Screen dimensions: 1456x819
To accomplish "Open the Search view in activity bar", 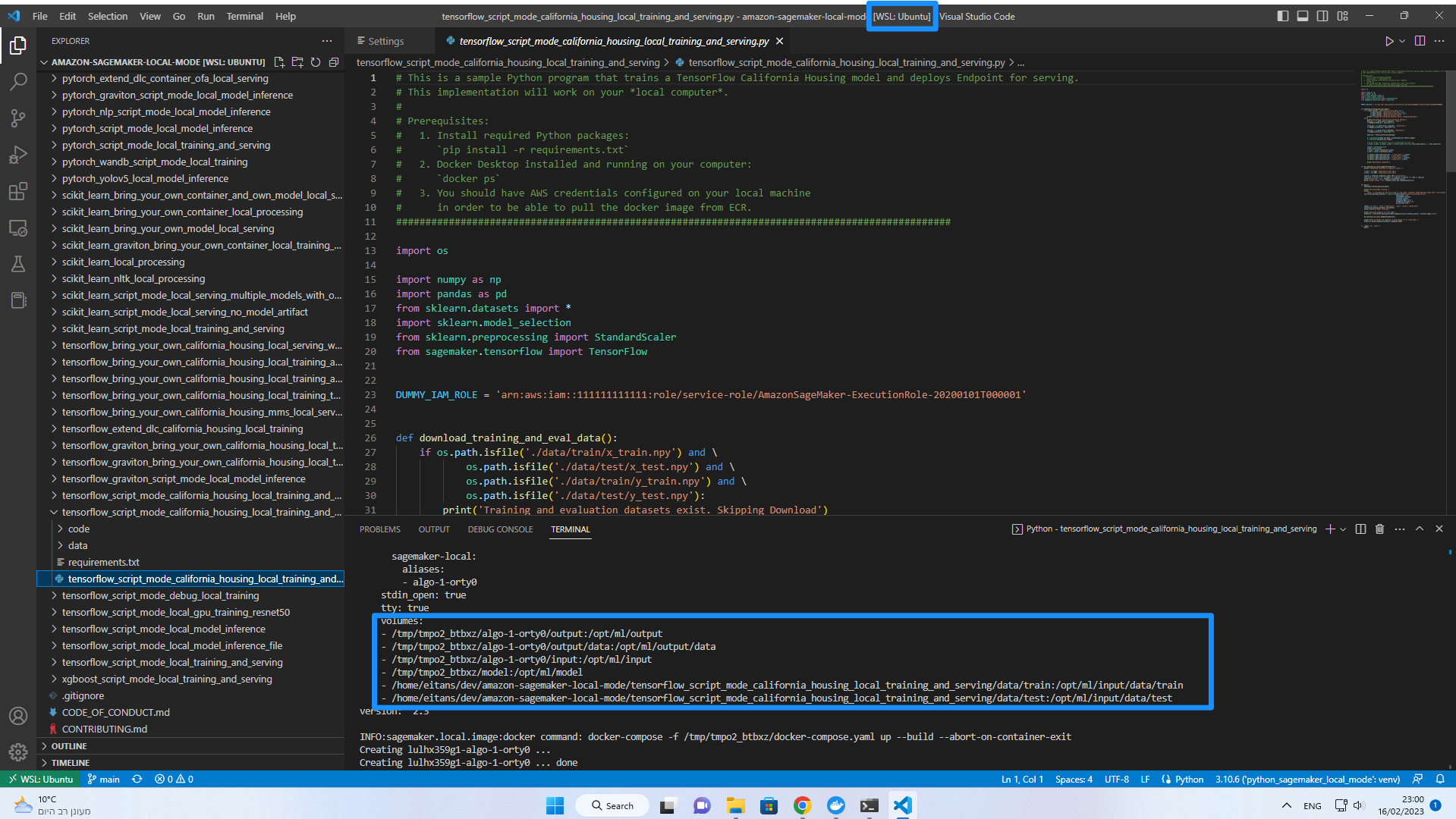I will [x=18, y=81].
